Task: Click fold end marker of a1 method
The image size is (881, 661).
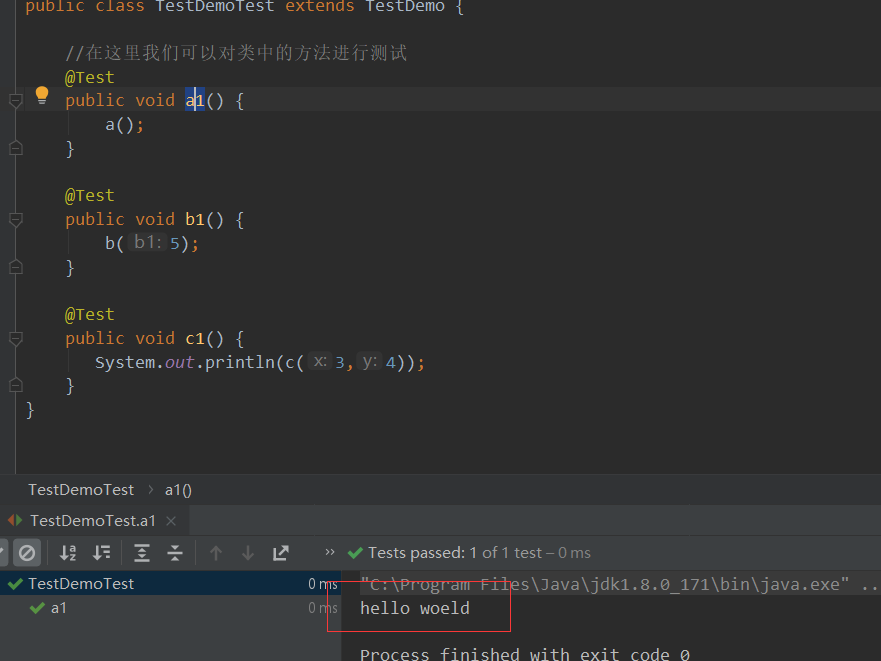Action: (x=16, y=148)
